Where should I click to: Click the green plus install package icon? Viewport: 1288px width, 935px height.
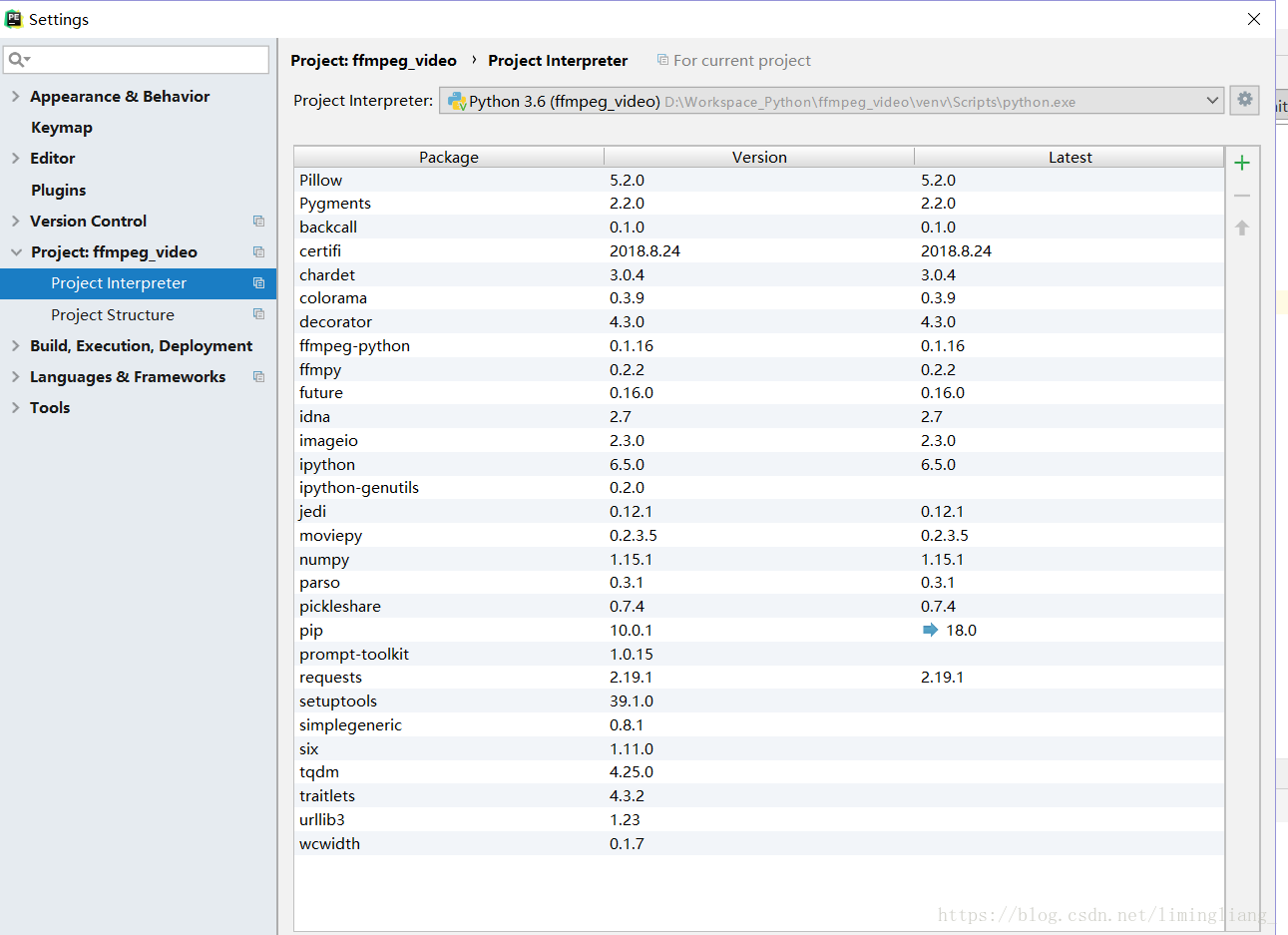point(1242,163)
